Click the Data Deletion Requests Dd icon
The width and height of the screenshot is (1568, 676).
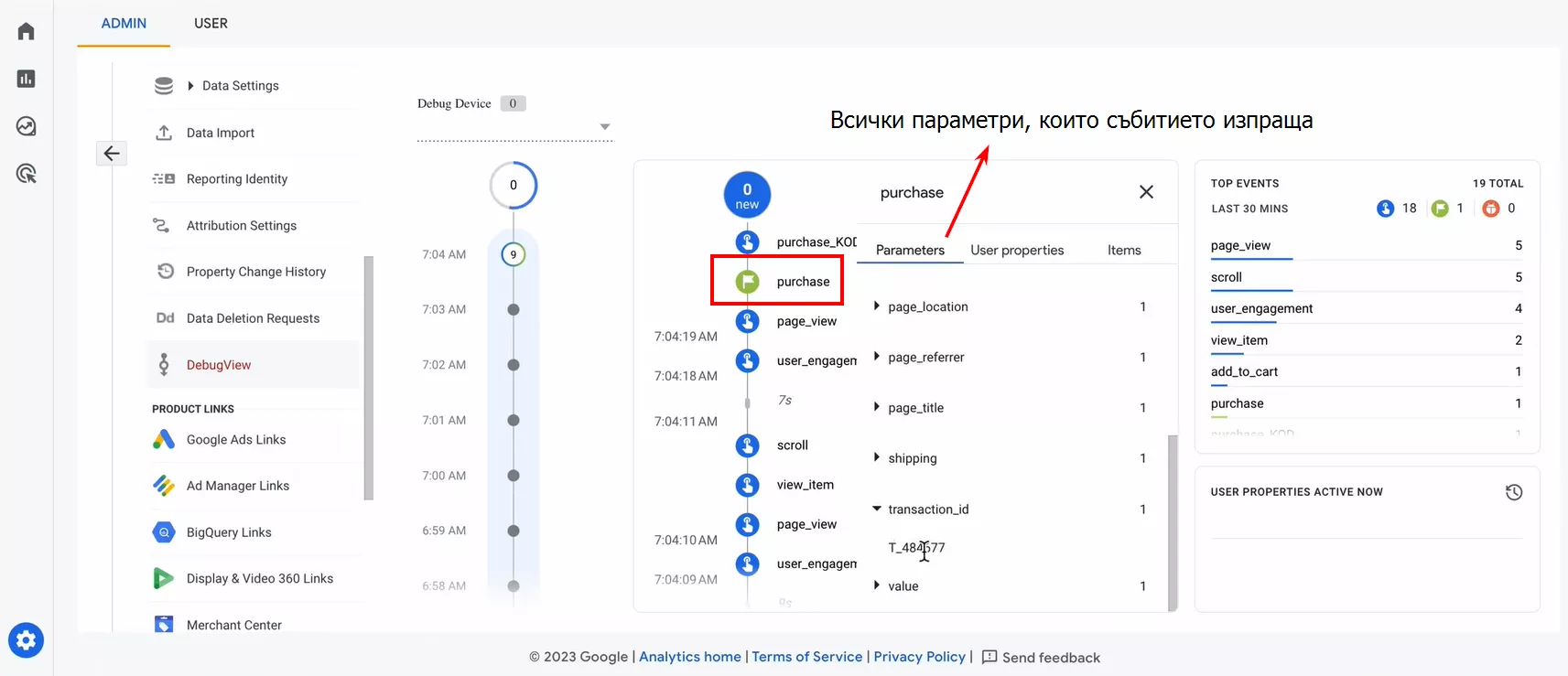coord(165,318)
